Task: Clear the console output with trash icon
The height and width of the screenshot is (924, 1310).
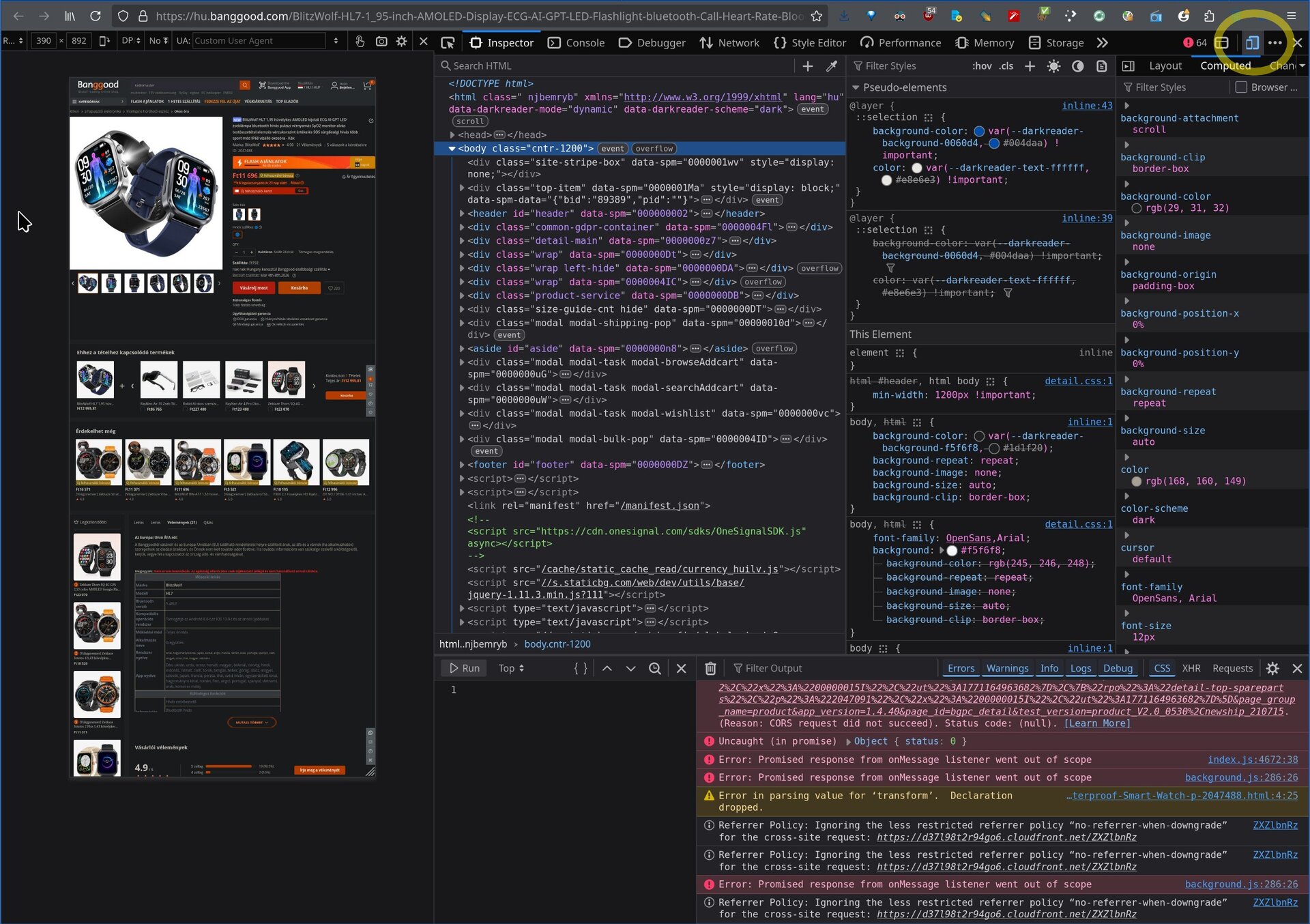Action: click(710, 668)
